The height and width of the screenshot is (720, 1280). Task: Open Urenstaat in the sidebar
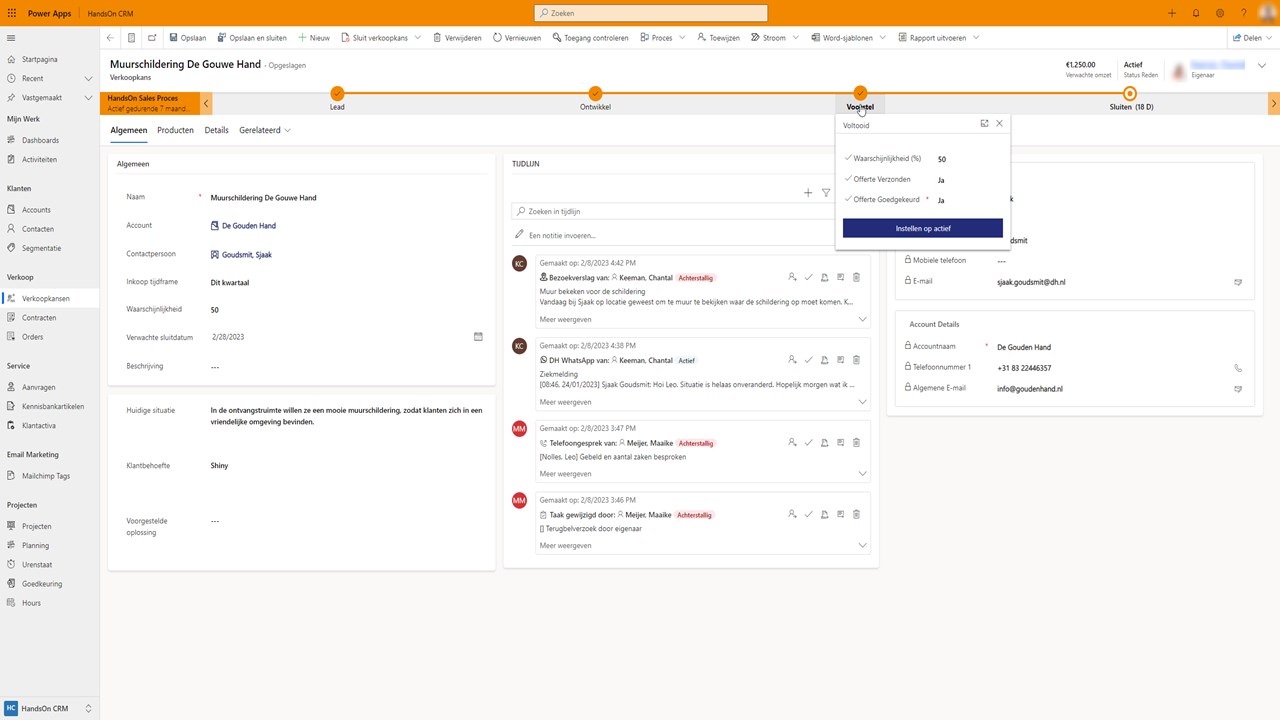point(37,565)
